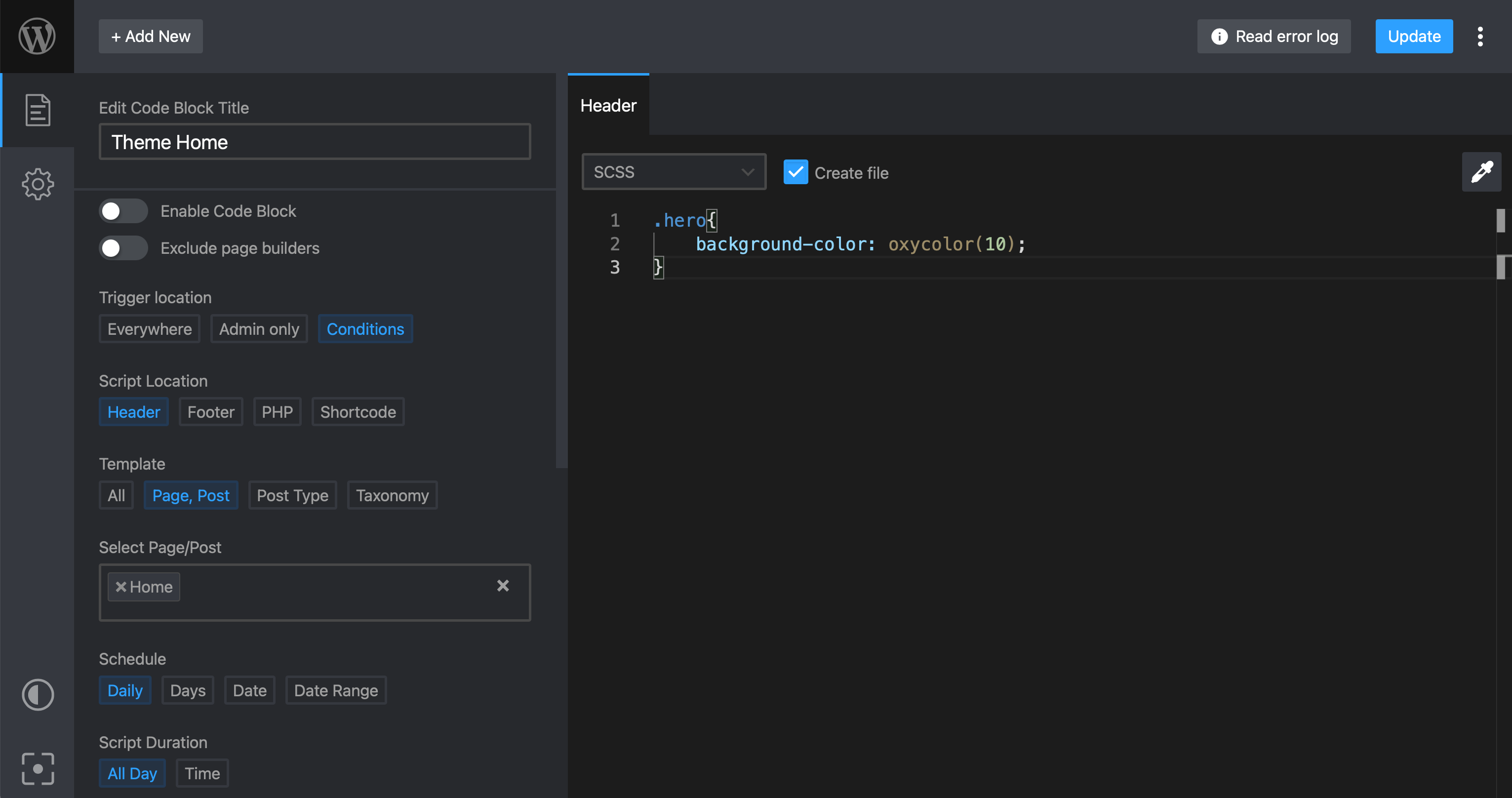
Task: Remove the Home page tag
Action: (121, 587)
